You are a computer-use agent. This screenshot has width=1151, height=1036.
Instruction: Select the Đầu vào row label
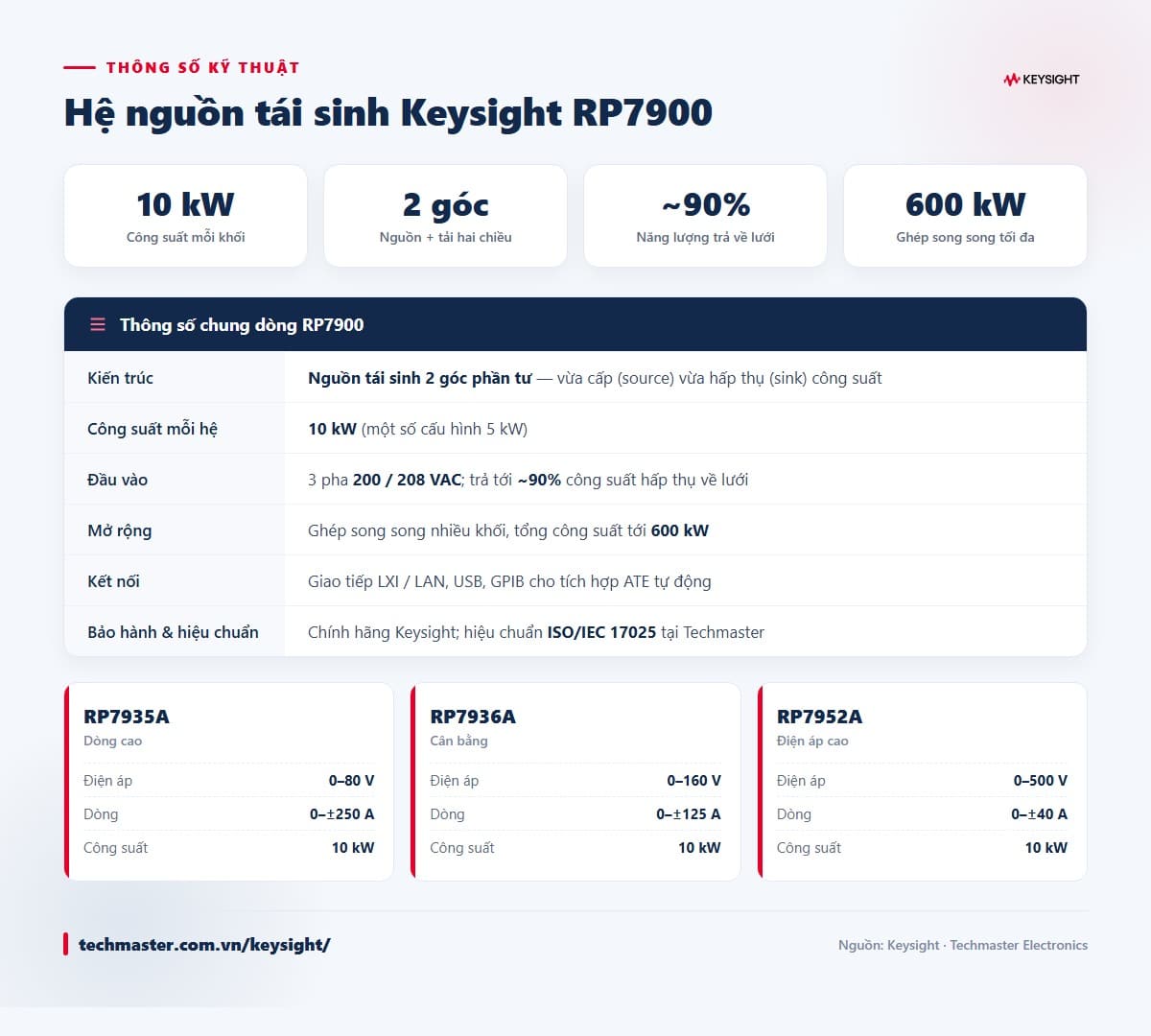point(117,480)
